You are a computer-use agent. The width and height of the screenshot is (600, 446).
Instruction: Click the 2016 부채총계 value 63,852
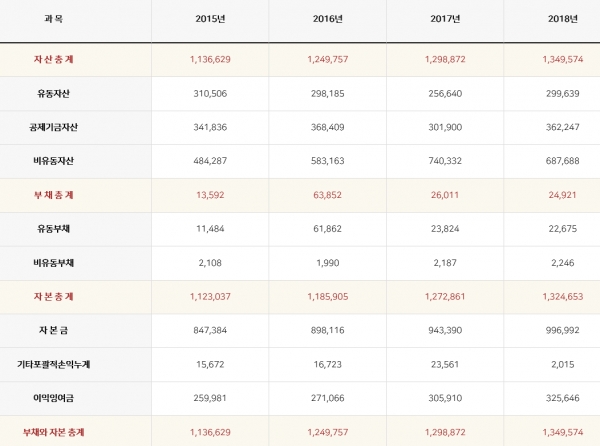[x=326, y=195]
